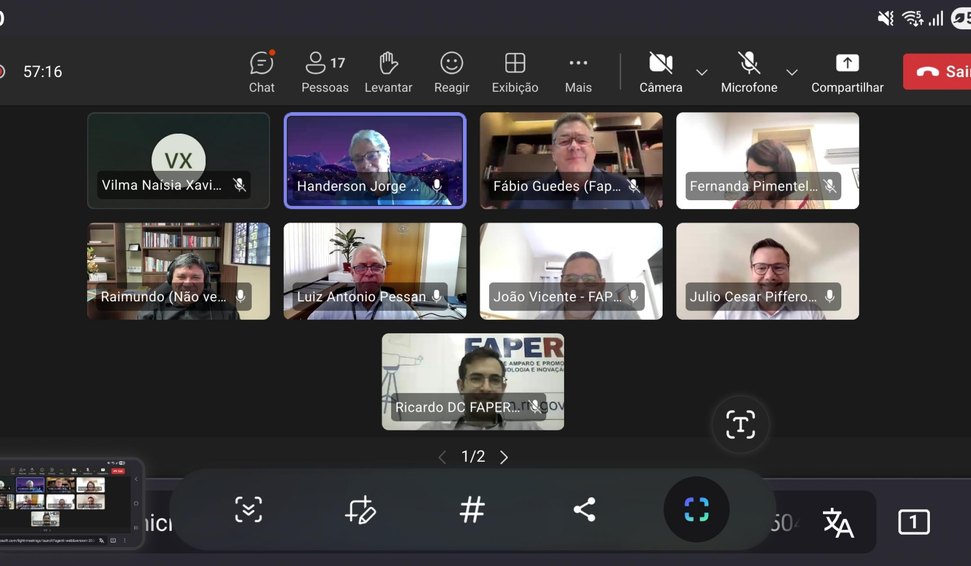Tap muted mic icon on Ricardo's tile

click(535, 406)
